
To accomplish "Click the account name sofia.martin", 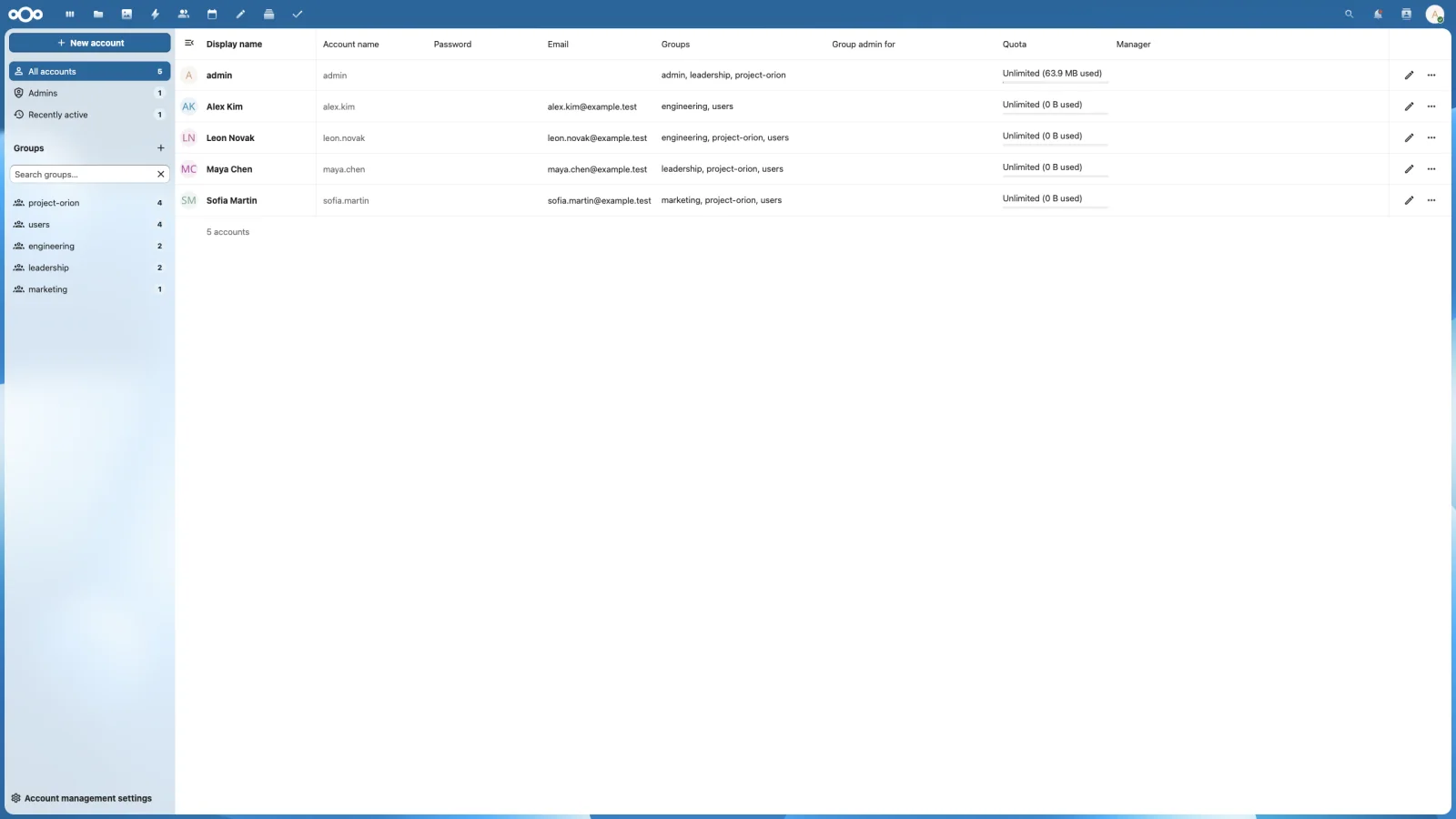I will (x=346, y=200).
